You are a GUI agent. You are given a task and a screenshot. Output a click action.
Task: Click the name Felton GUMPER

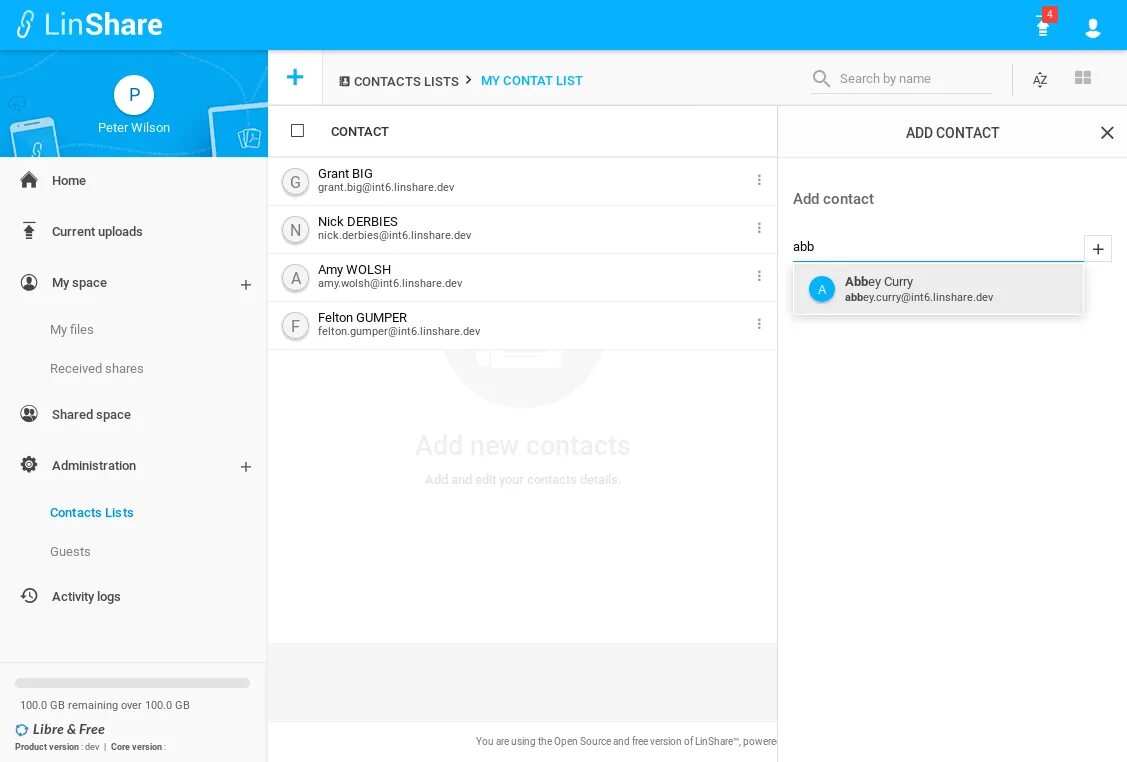coord(362,318)
